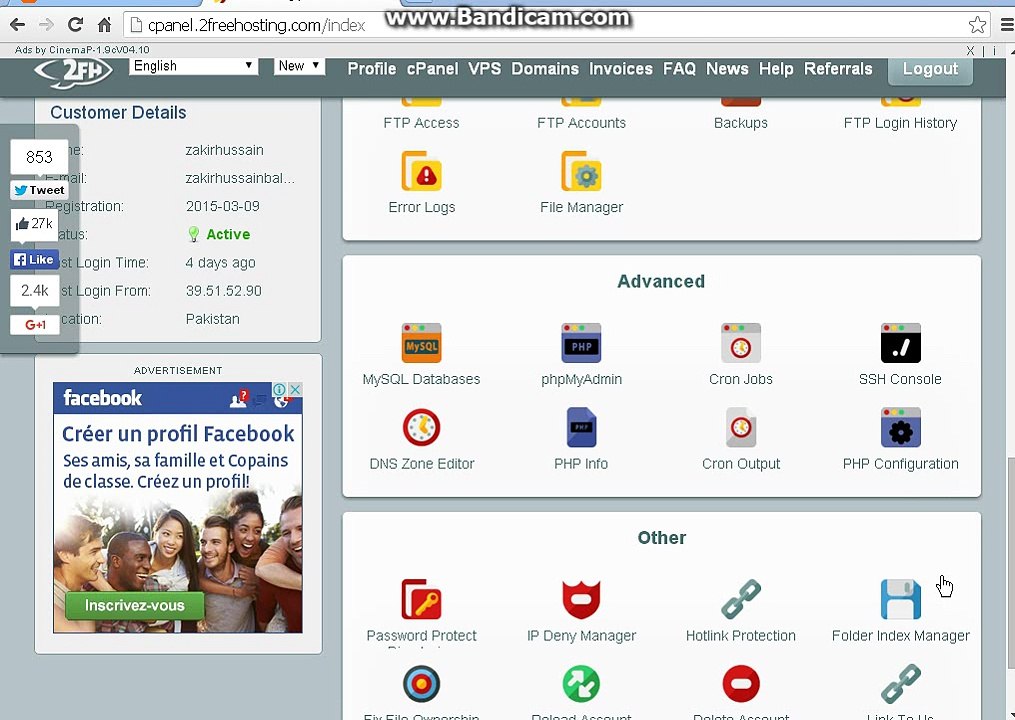Open IP Deny Manager
This screenshot has height=720, width=1015.
[x=581, y=600]
